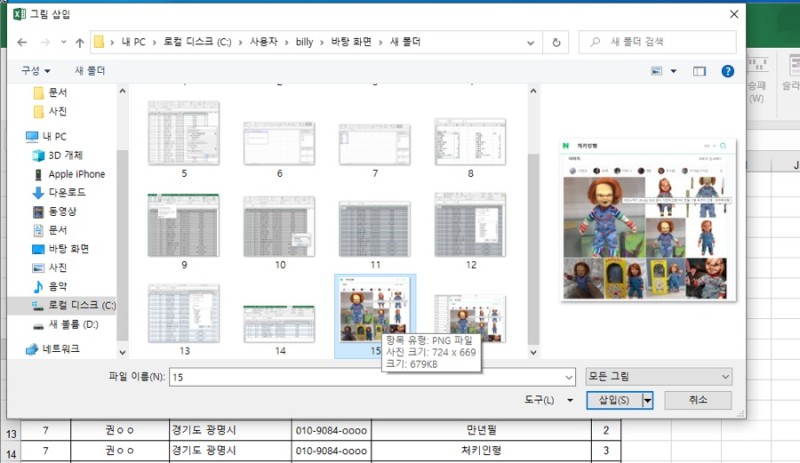Click the 새 폴더 검색 search box
Image resolution: width=800 pixels, height=463 pixels.
[658, 42]
